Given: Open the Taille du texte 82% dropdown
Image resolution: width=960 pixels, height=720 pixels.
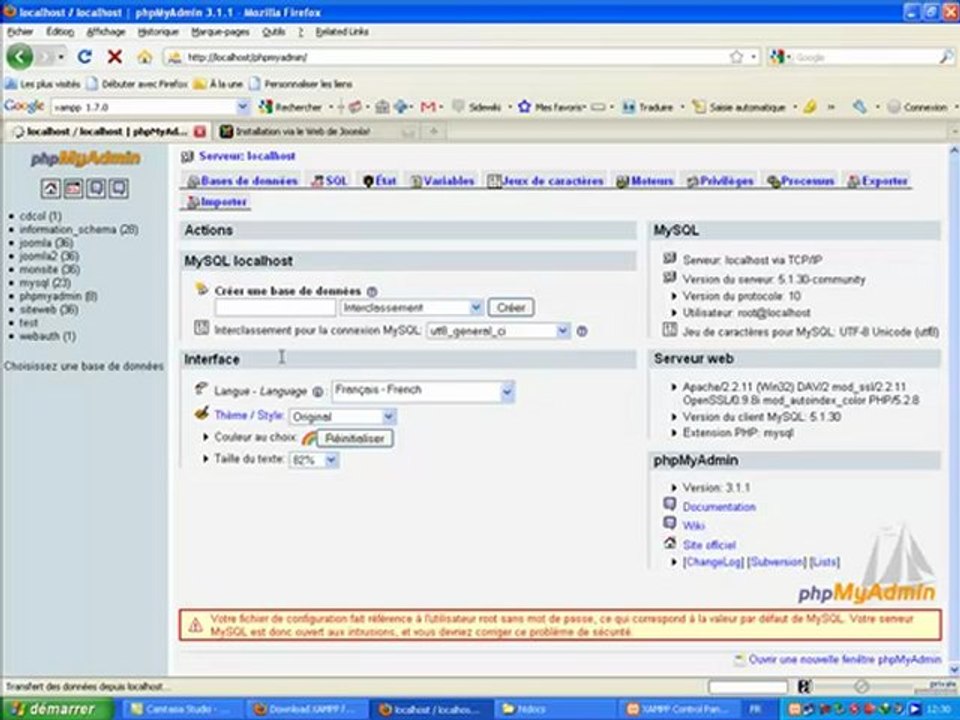Looking at the screenshot, I should point(313,460).
